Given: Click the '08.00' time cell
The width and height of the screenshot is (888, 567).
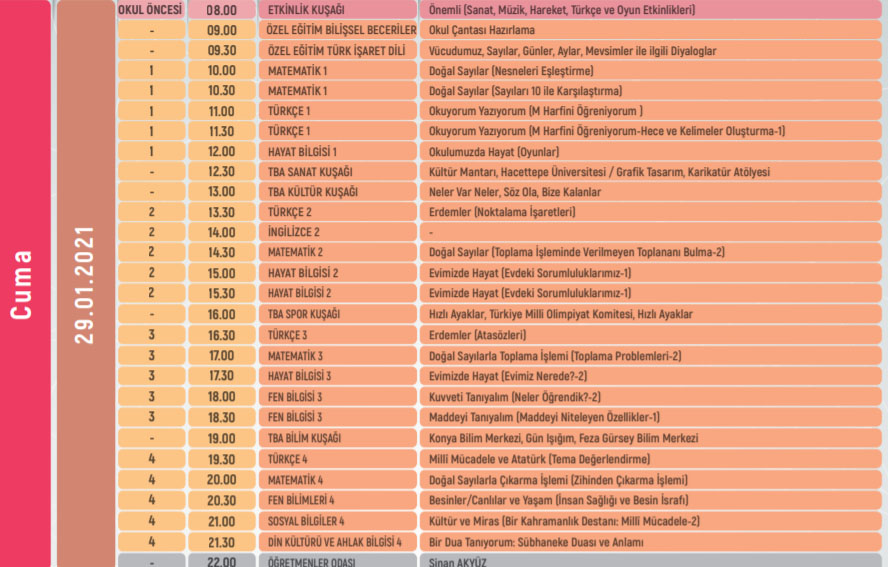Looking at the screenshot, I should point(221,10).
